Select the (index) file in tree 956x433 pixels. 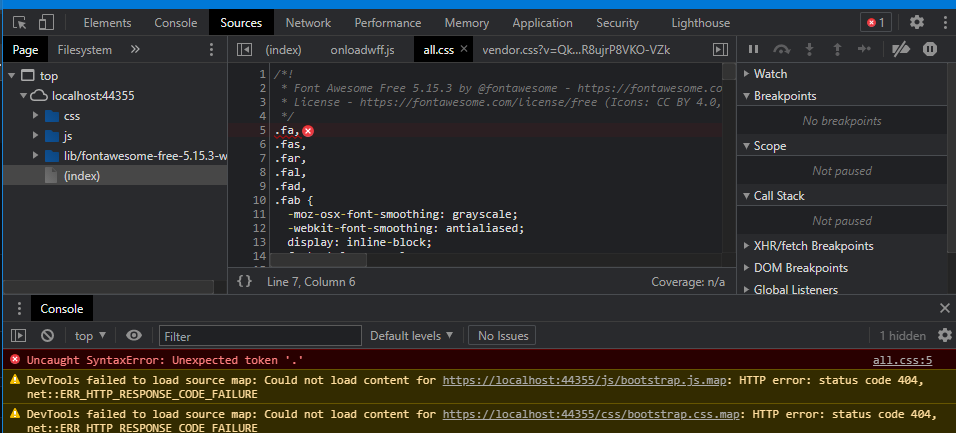coord(115,176)
